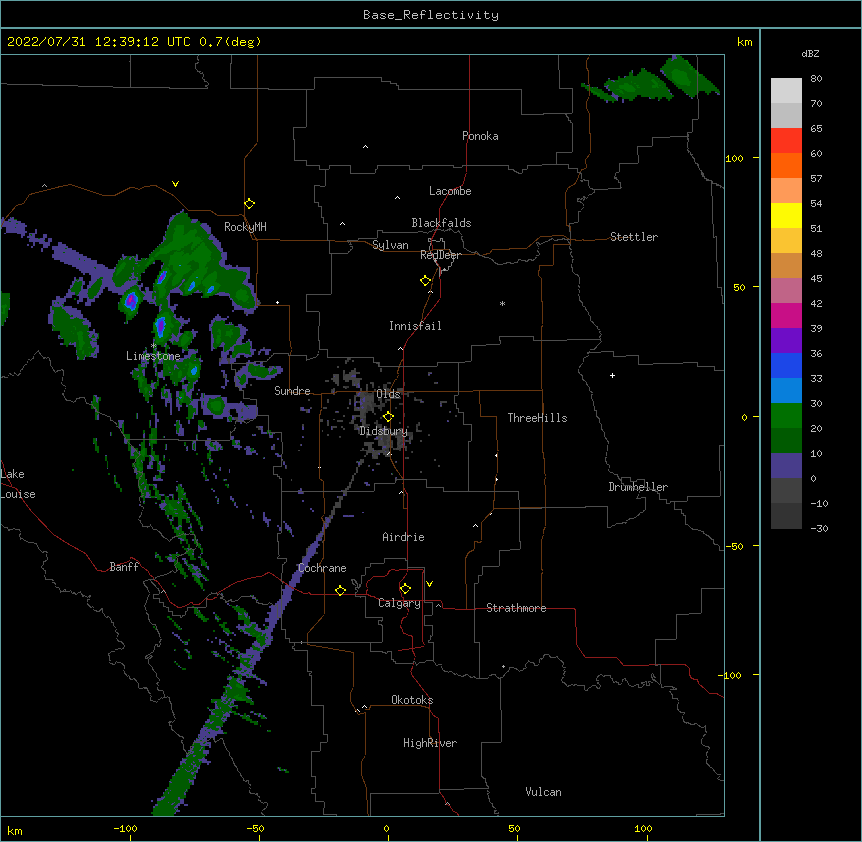This screenshot has width=862, height=842.
Task: Click the HighRiver label
Action: (430, 743)
